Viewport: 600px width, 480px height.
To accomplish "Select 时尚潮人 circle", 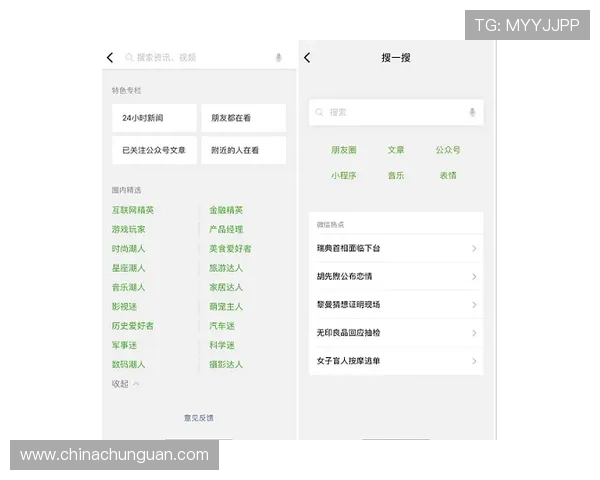I will click(x=129, y=249).
